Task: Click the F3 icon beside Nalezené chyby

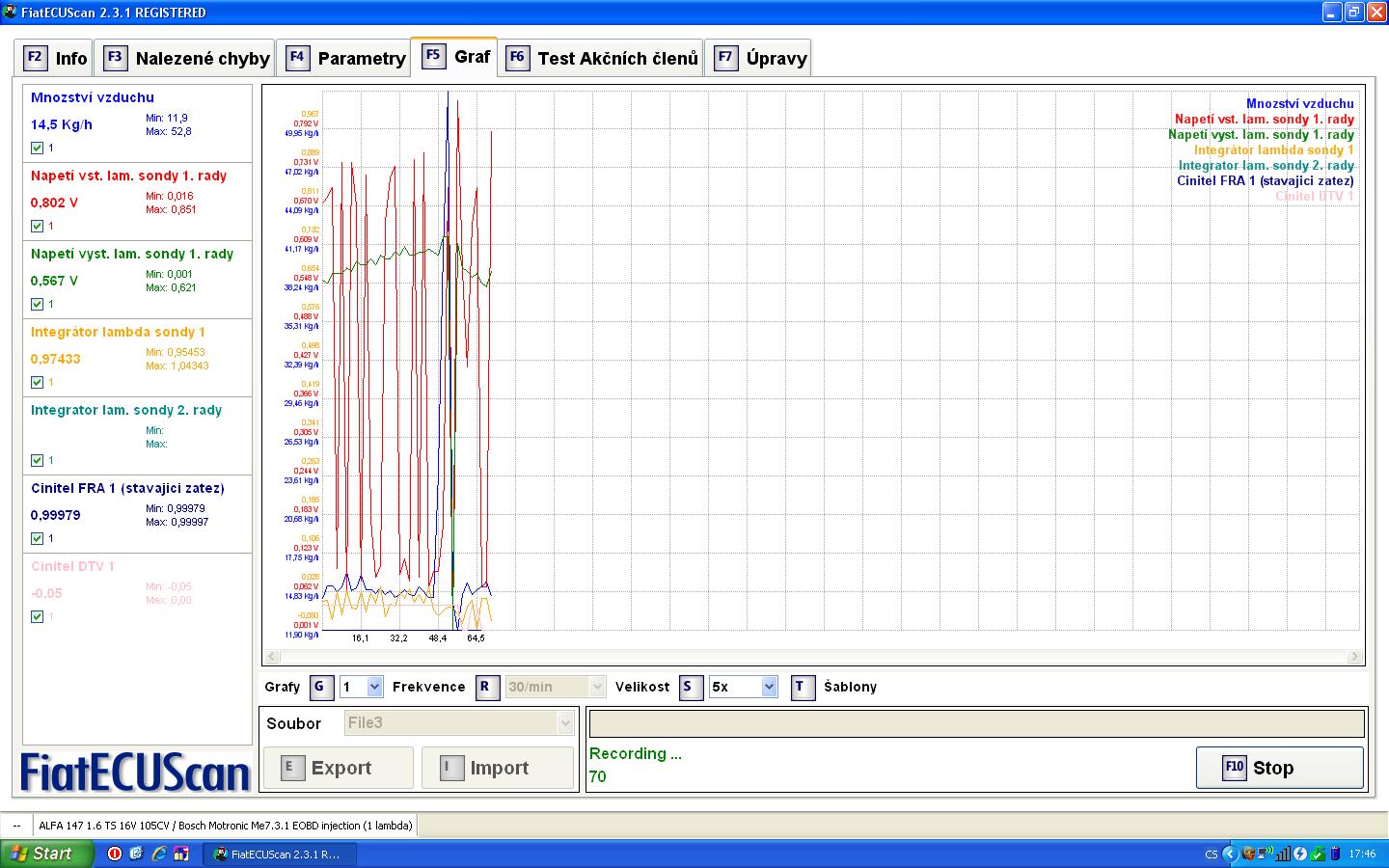Action: pyautogui.click(x=115, y=57)
